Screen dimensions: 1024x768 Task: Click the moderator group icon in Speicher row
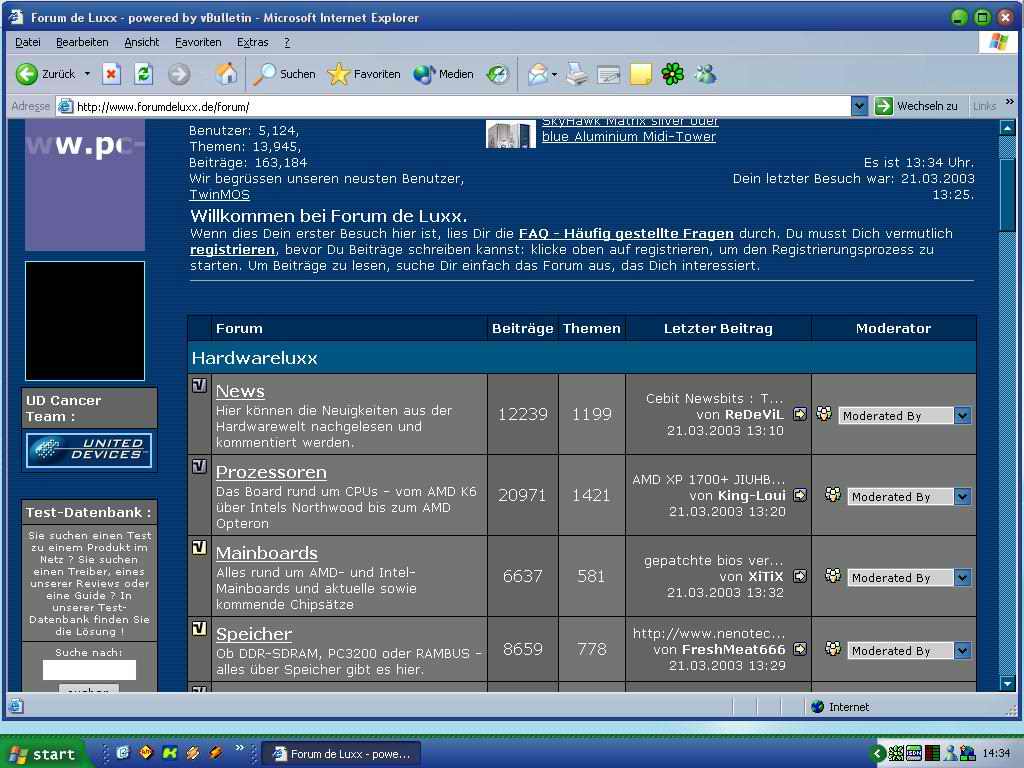tap(833, 648)
